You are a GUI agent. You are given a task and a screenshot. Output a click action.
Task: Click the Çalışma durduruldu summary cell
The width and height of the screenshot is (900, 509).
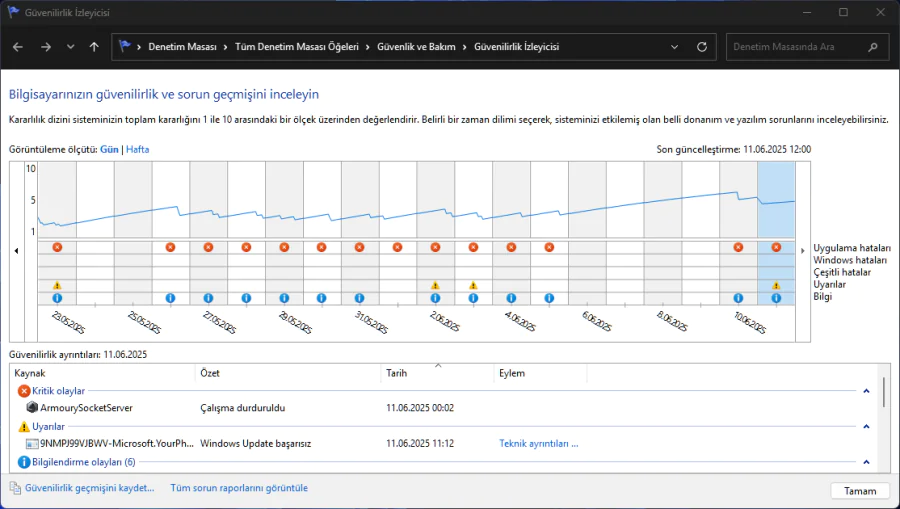[243, 408]
